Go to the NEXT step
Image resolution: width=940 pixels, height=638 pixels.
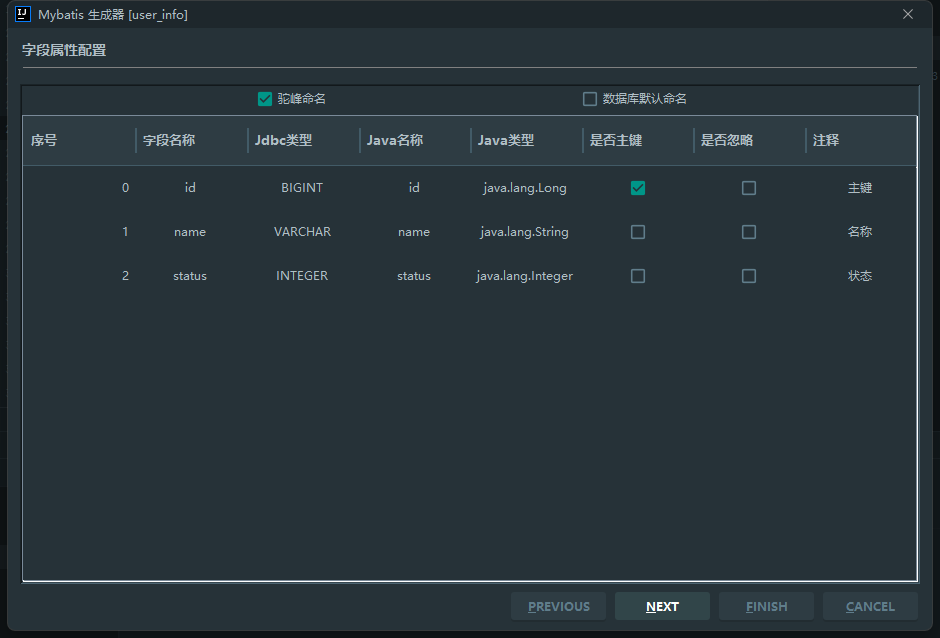[x=662, y=606]
